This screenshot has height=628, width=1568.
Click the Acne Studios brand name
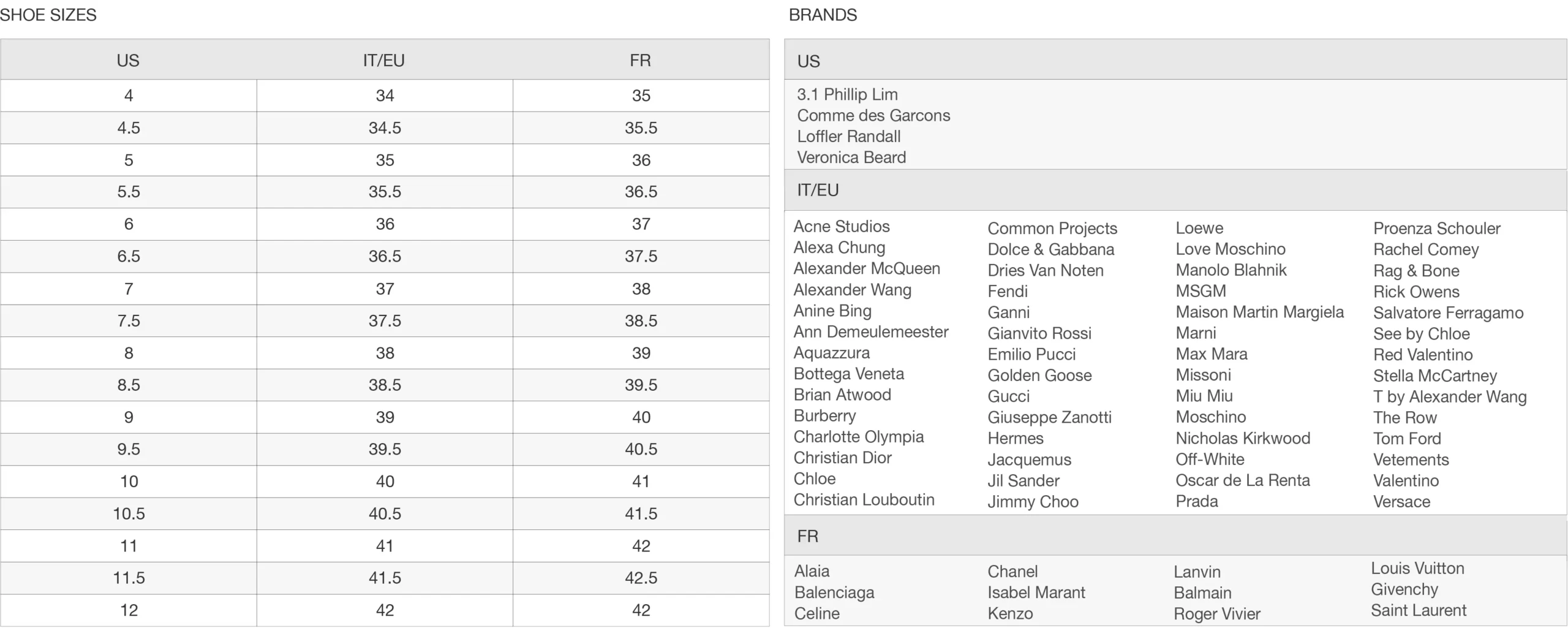coord(842,227)
